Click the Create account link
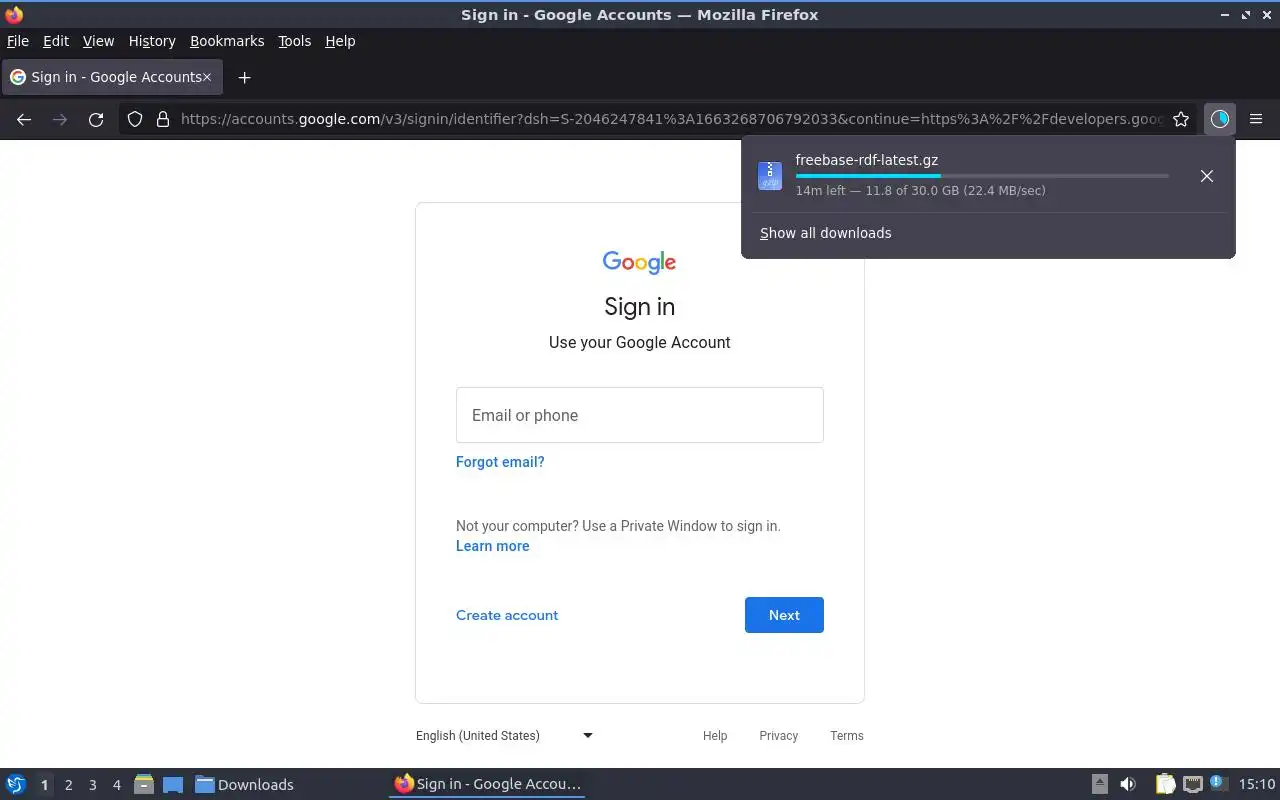Screen dimensions: 1280x800 point(507,615)
